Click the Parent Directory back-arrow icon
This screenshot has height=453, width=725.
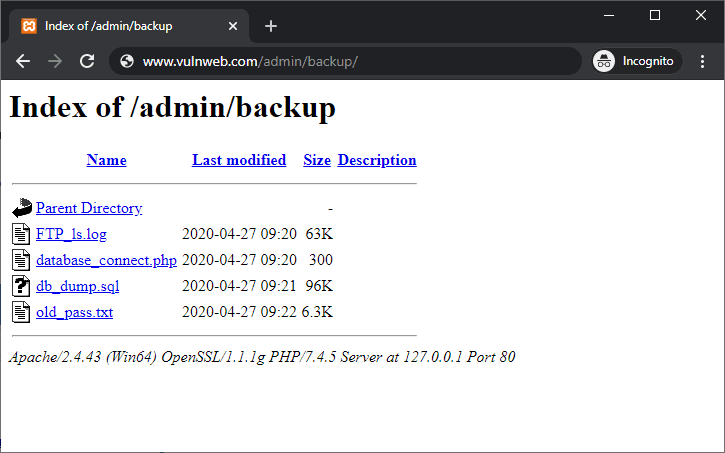pos(22,208)
